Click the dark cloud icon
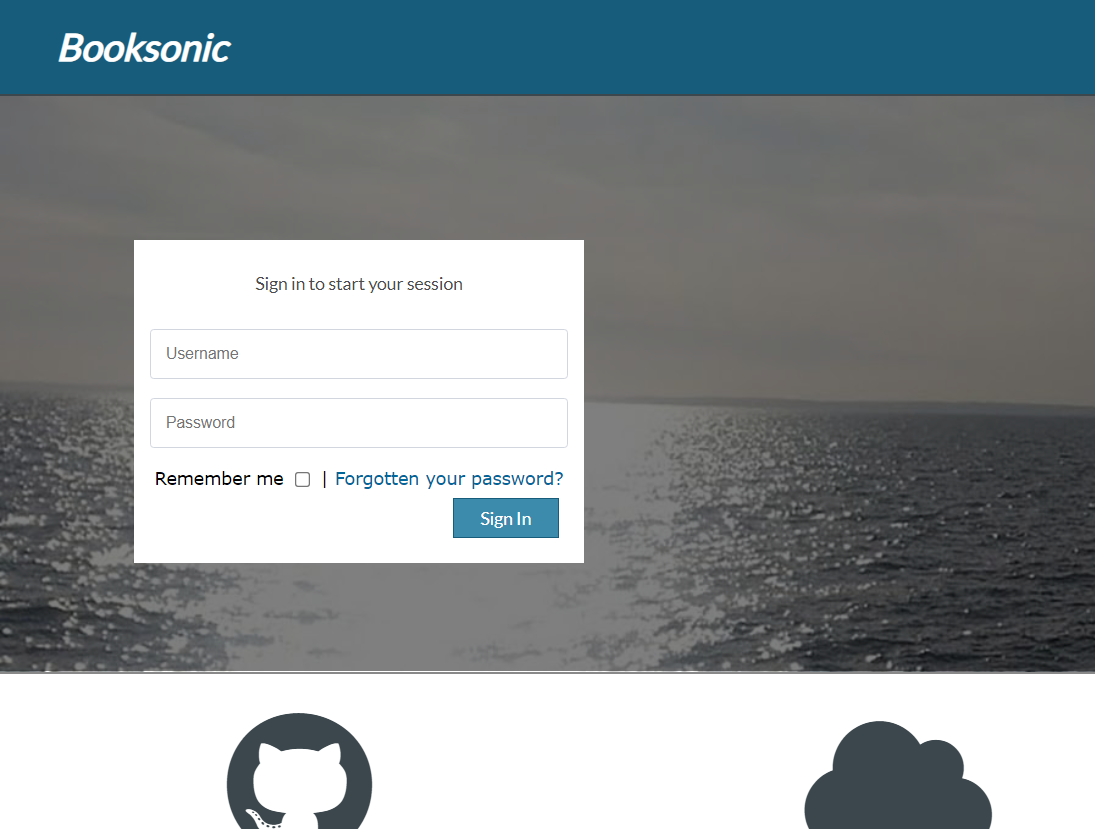Viewport: 1095px width, 829px height. pos(898,775)
